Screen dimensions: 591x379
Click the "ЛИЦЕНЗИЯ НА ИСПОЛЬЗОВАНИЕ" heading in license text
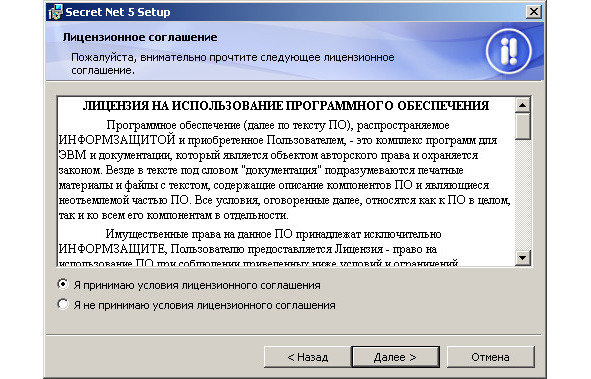(286, 106)
